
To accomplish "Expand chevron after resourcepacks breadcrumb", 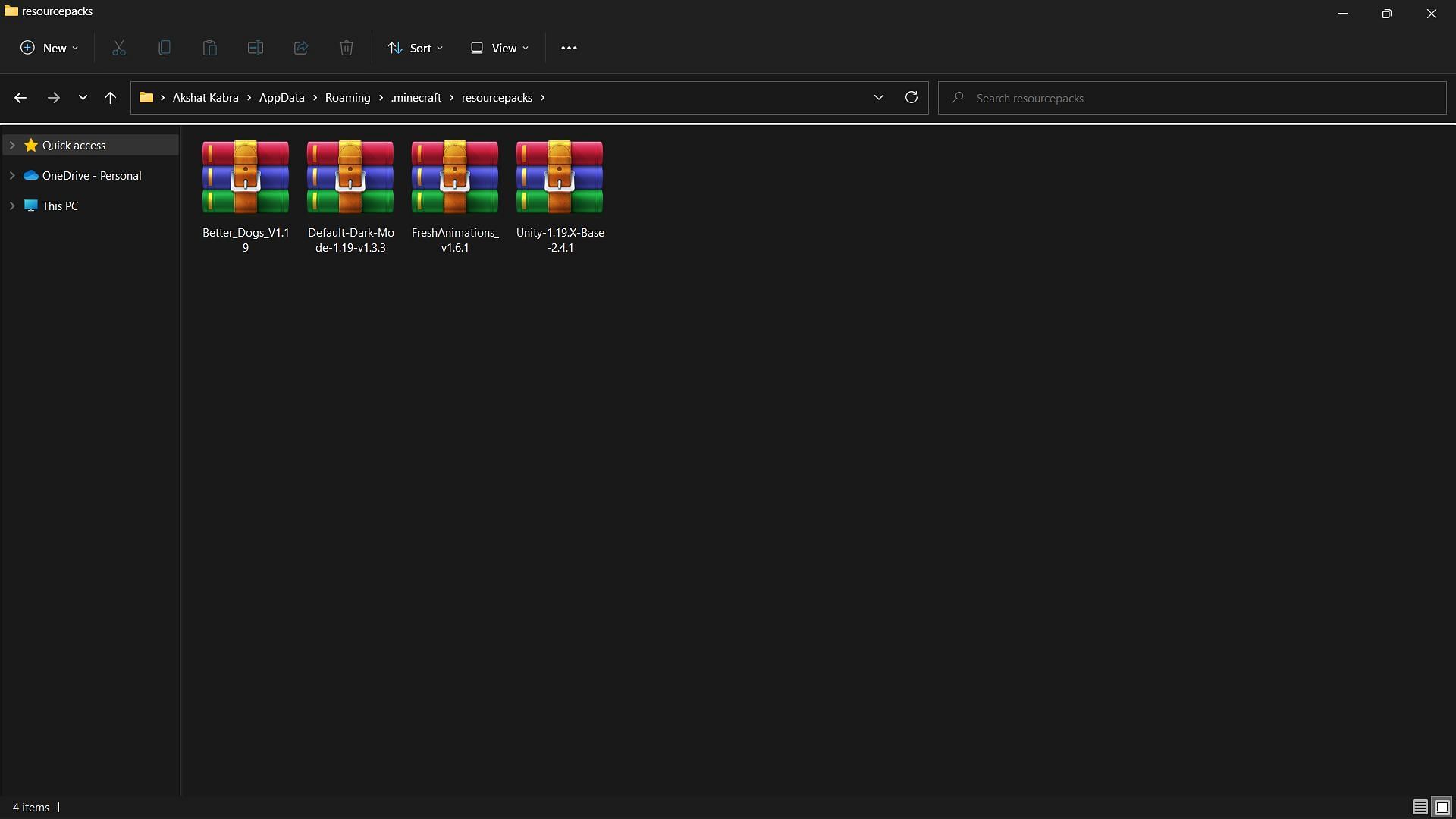I will 543,98.
